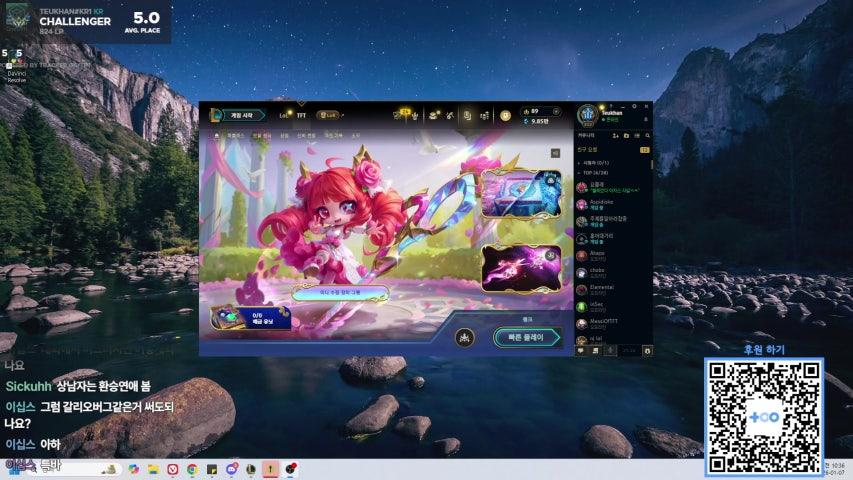The height and width of the screenshot is (480, 853).
Task: Open the collection cards icon
Action: click(467, 115)
